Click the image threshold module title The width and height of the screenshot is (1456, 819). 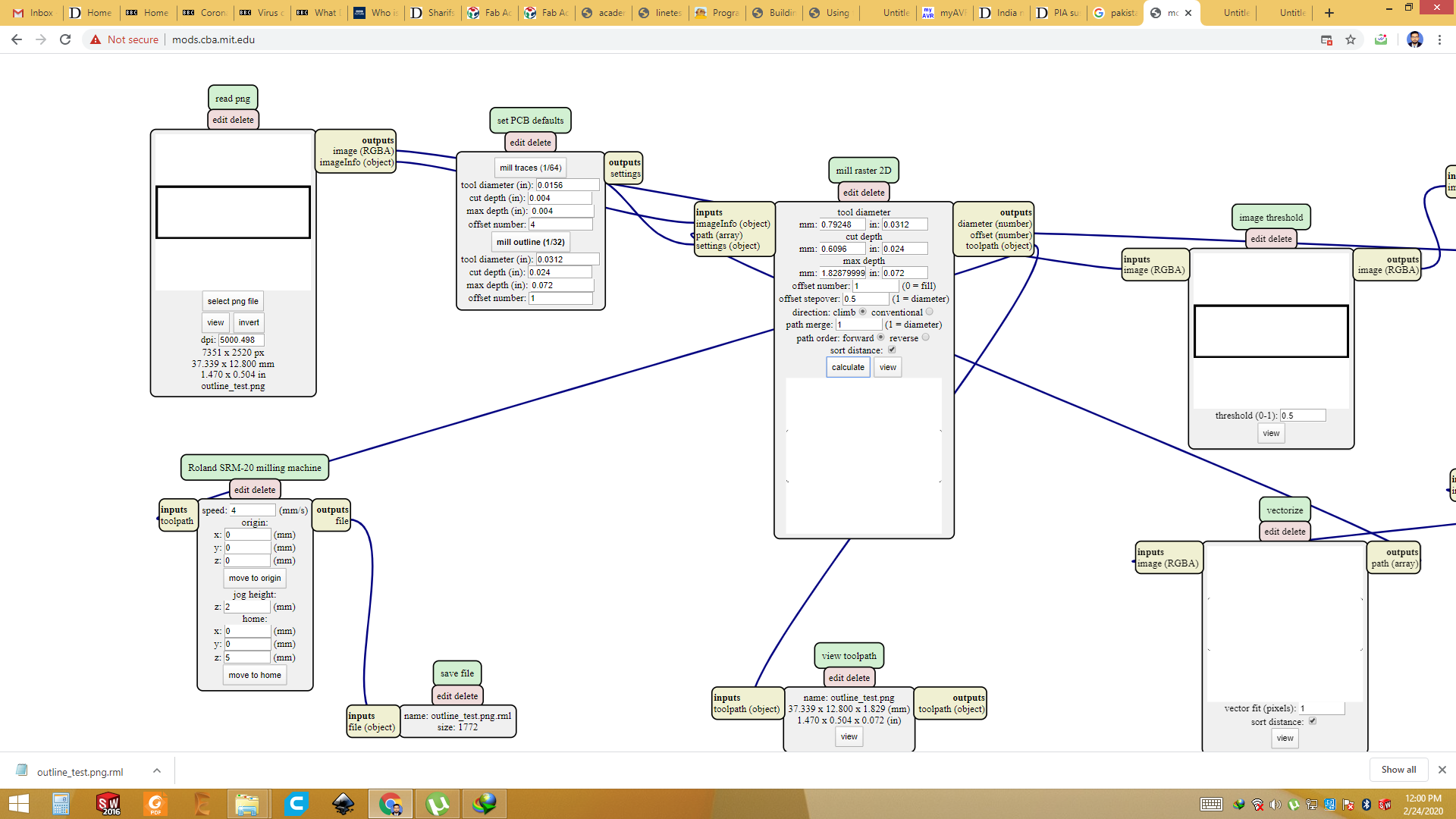tap(1271, 218)
